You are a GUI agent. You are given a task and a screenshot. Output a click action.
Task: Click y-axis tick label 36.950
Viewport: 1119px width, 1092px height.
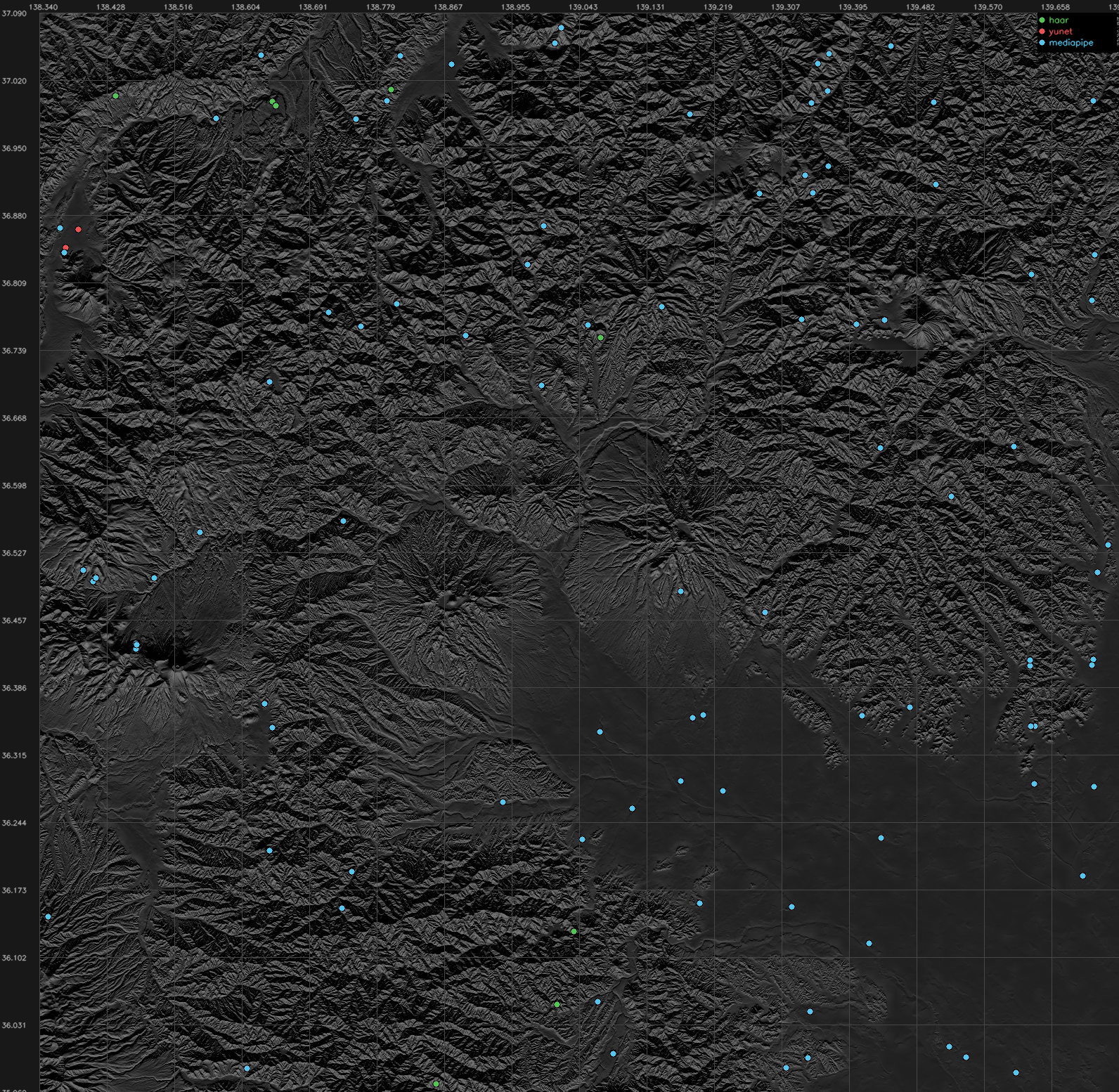tap(14, 148)
